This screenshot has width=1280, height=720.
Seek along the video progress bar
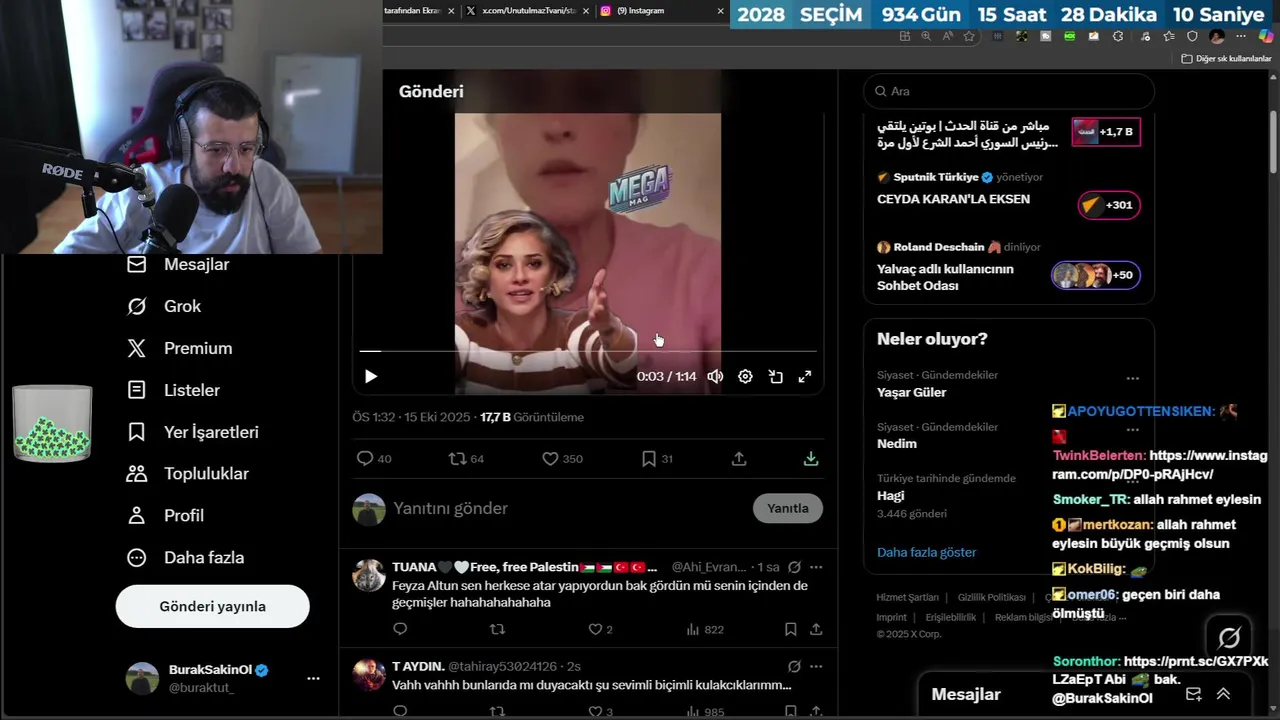tap(588, 351)
